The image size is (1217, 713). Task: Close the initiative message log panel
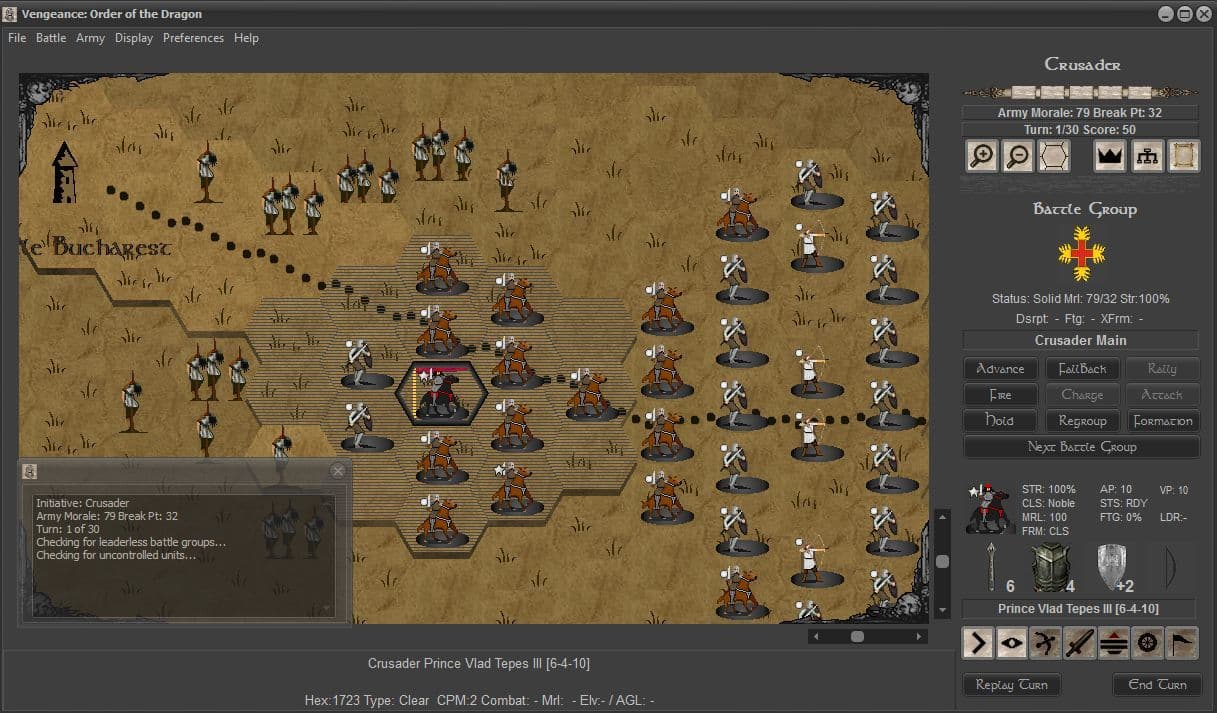click(338, 471)
